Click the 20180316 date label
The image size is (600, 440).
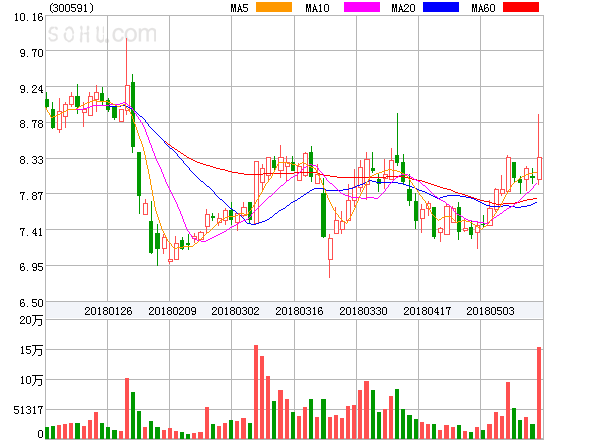click(299, 311)
